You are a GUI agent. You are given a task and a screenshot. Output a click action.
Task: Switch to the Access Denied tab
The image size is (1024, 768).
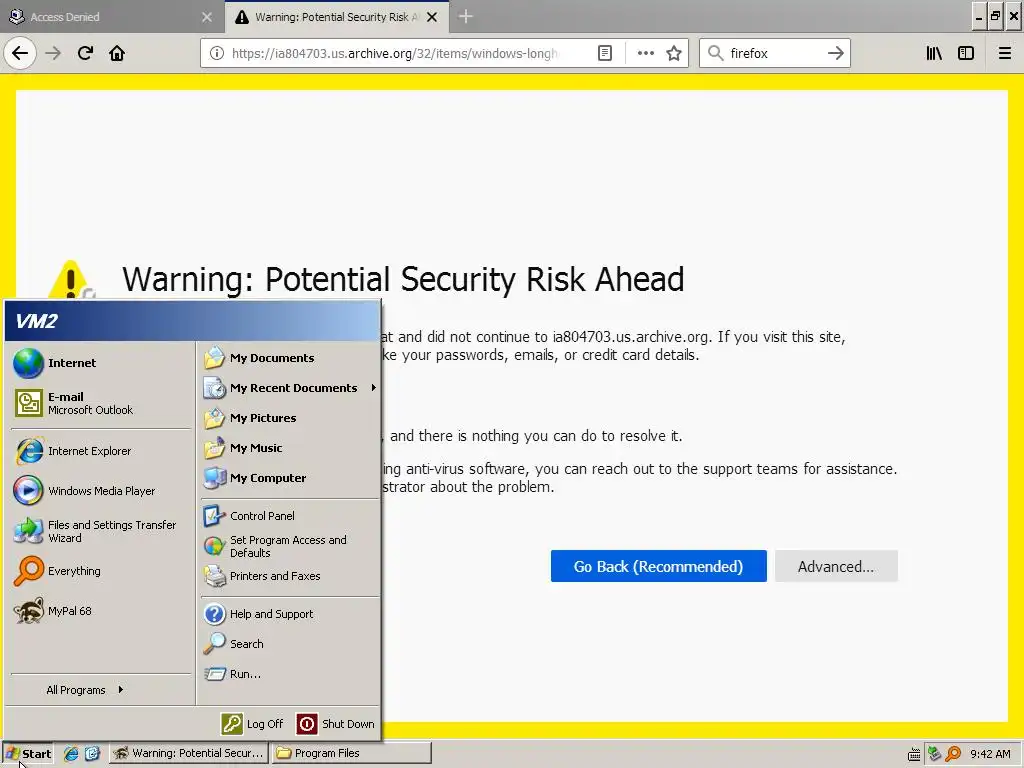(x=112, y=17)
